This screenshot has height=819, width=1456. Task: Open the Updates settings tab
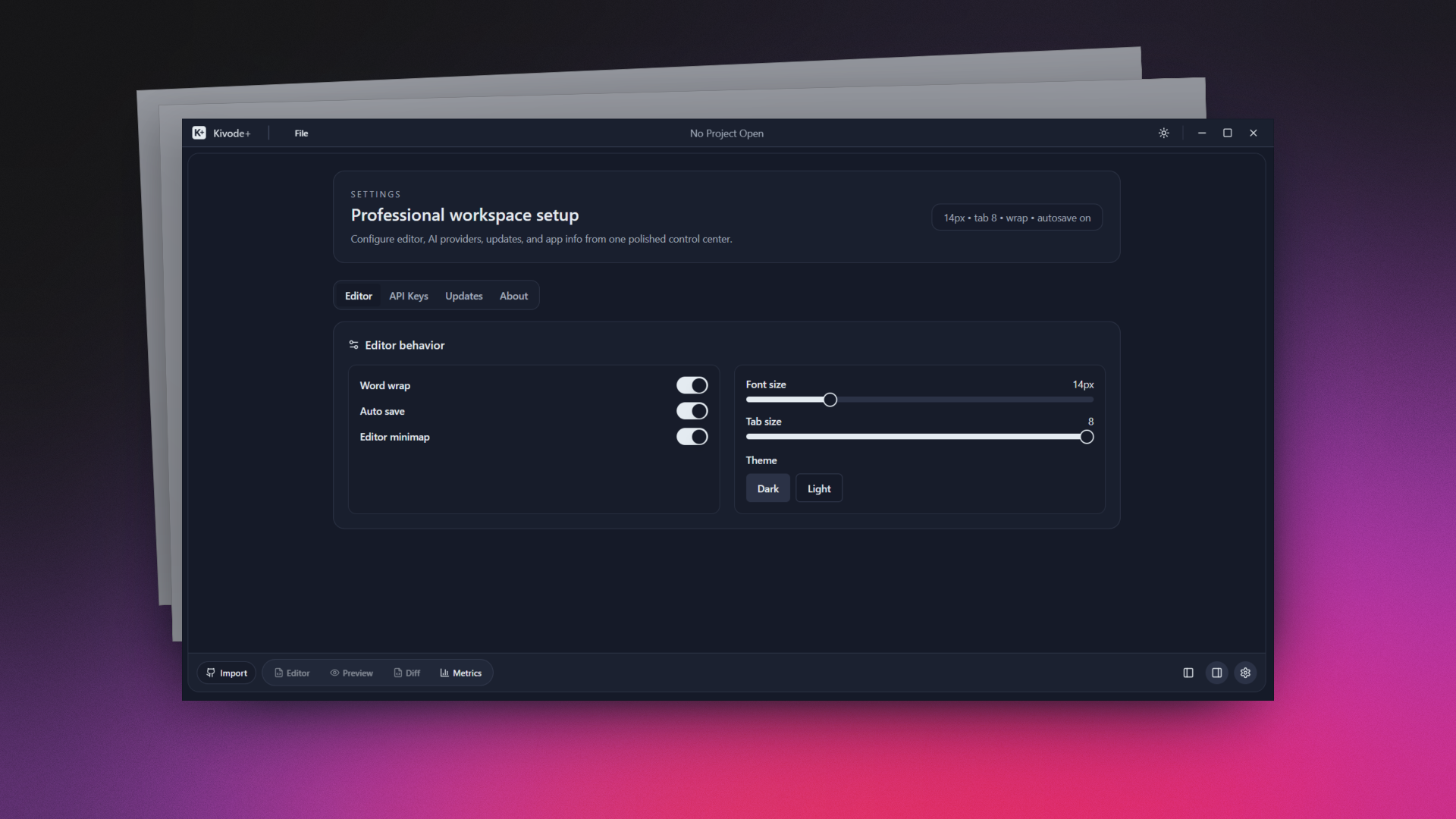coord(463,296)
